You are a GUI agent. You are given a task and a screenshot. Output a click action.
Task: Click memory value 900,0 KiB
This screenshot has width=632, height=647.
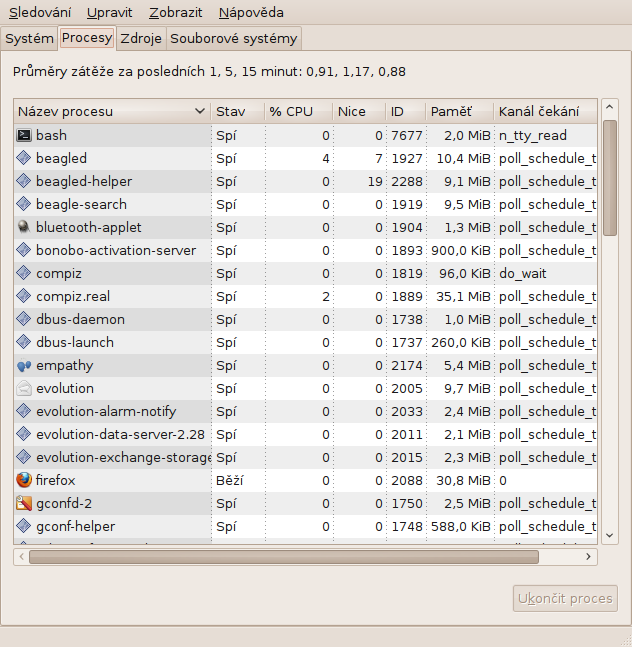pyautogui.click(x=461, y=250)
